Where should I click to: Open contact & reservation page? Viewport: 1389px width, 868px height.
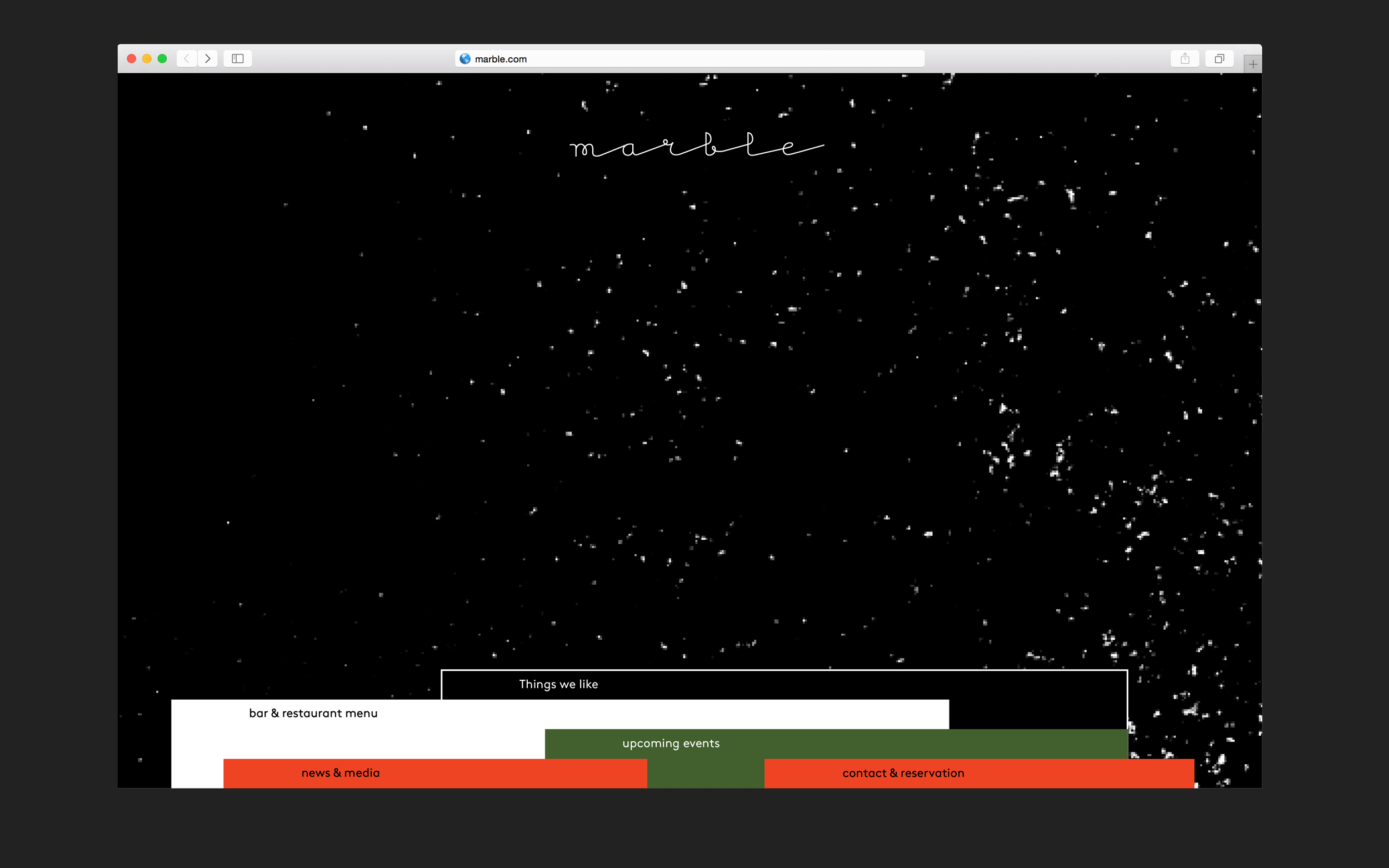pos(903,773)
